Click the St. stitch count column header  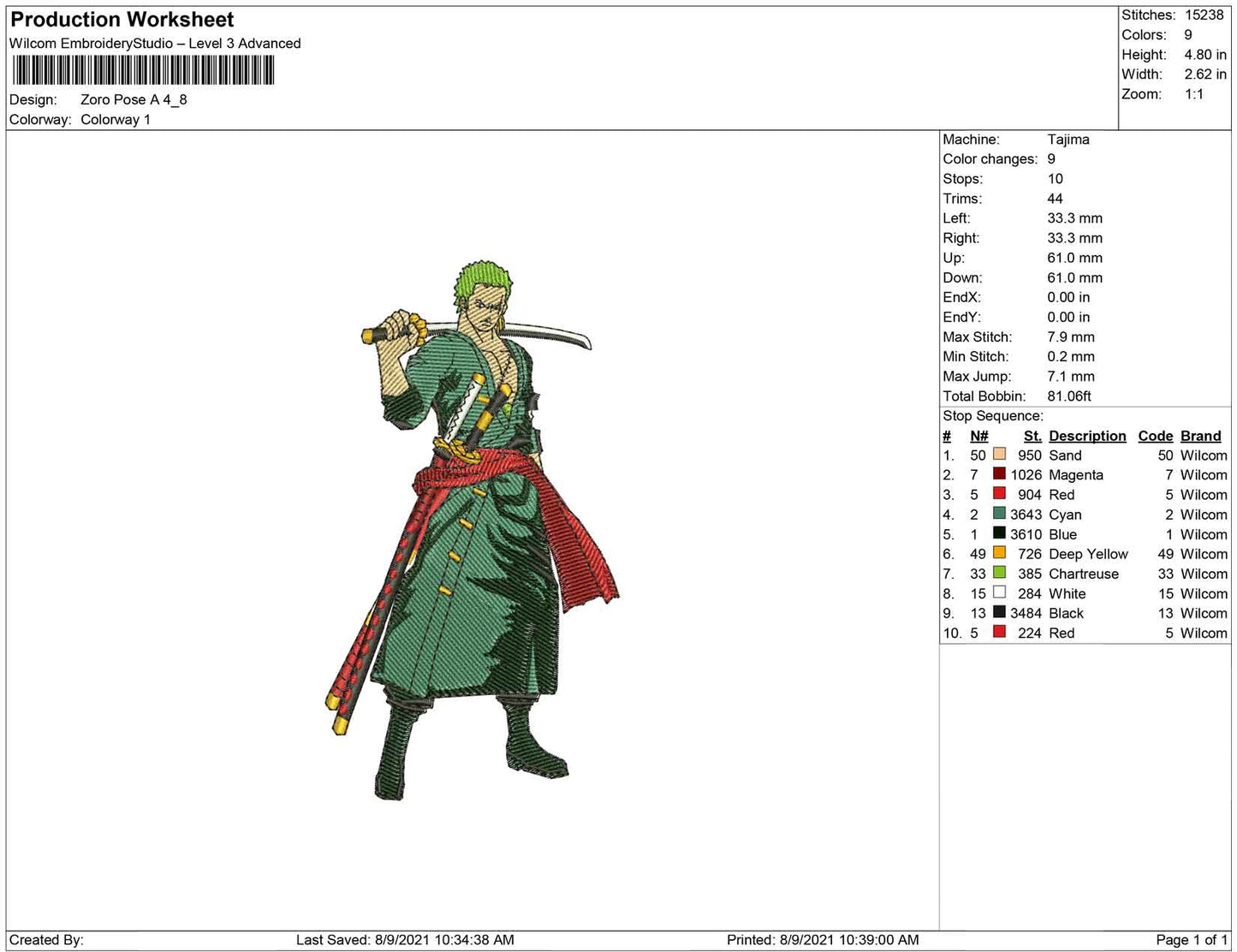[x=1032, y=436]
